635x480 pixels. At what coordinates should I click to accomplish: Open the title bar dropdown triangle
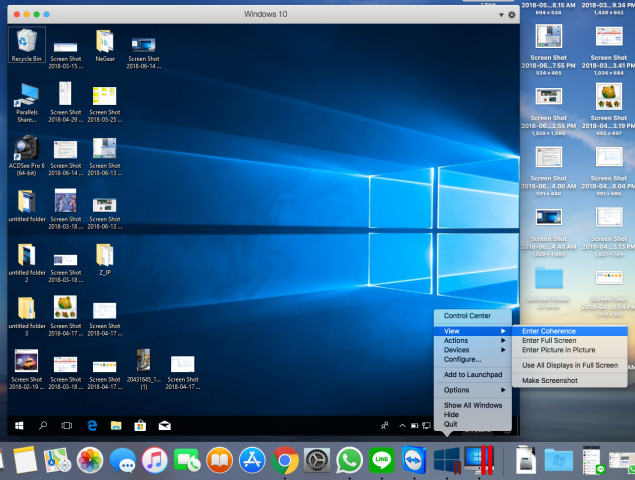click(501, 15)
